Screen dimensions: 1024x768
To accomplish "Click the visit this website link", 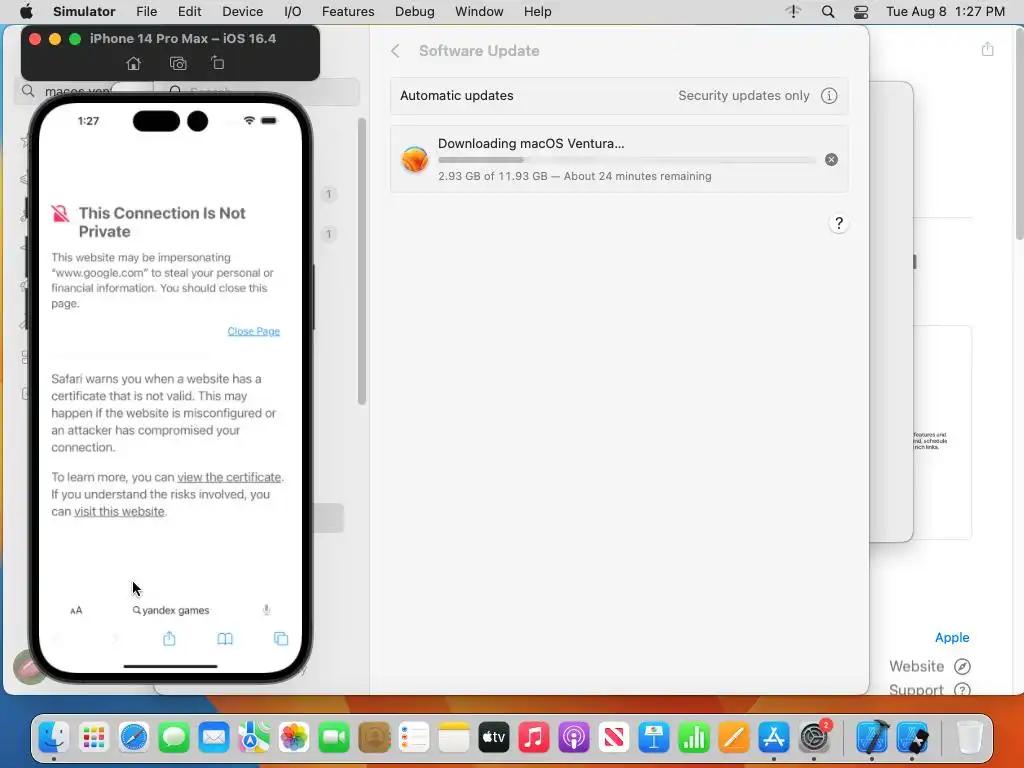I will click(x=120, y=511).
